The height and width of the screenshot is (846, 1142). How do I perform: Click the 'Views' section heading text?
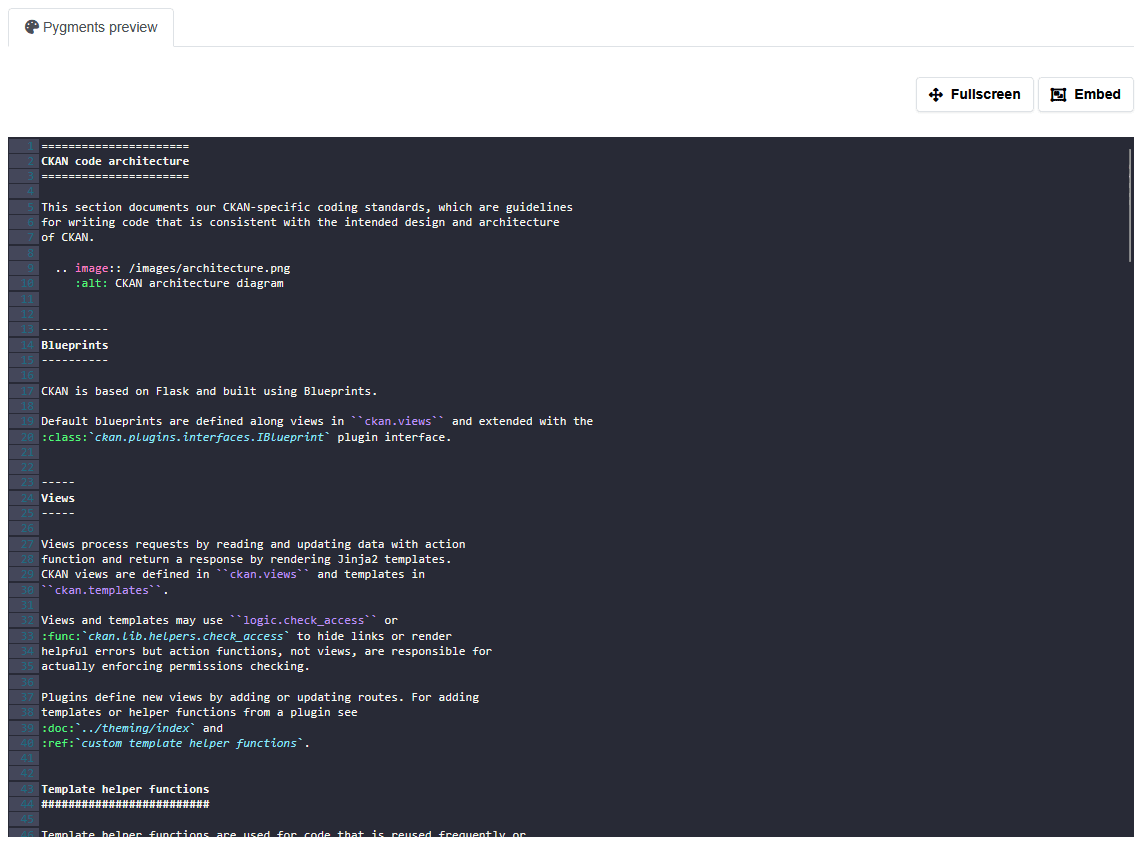click(58, 498)
